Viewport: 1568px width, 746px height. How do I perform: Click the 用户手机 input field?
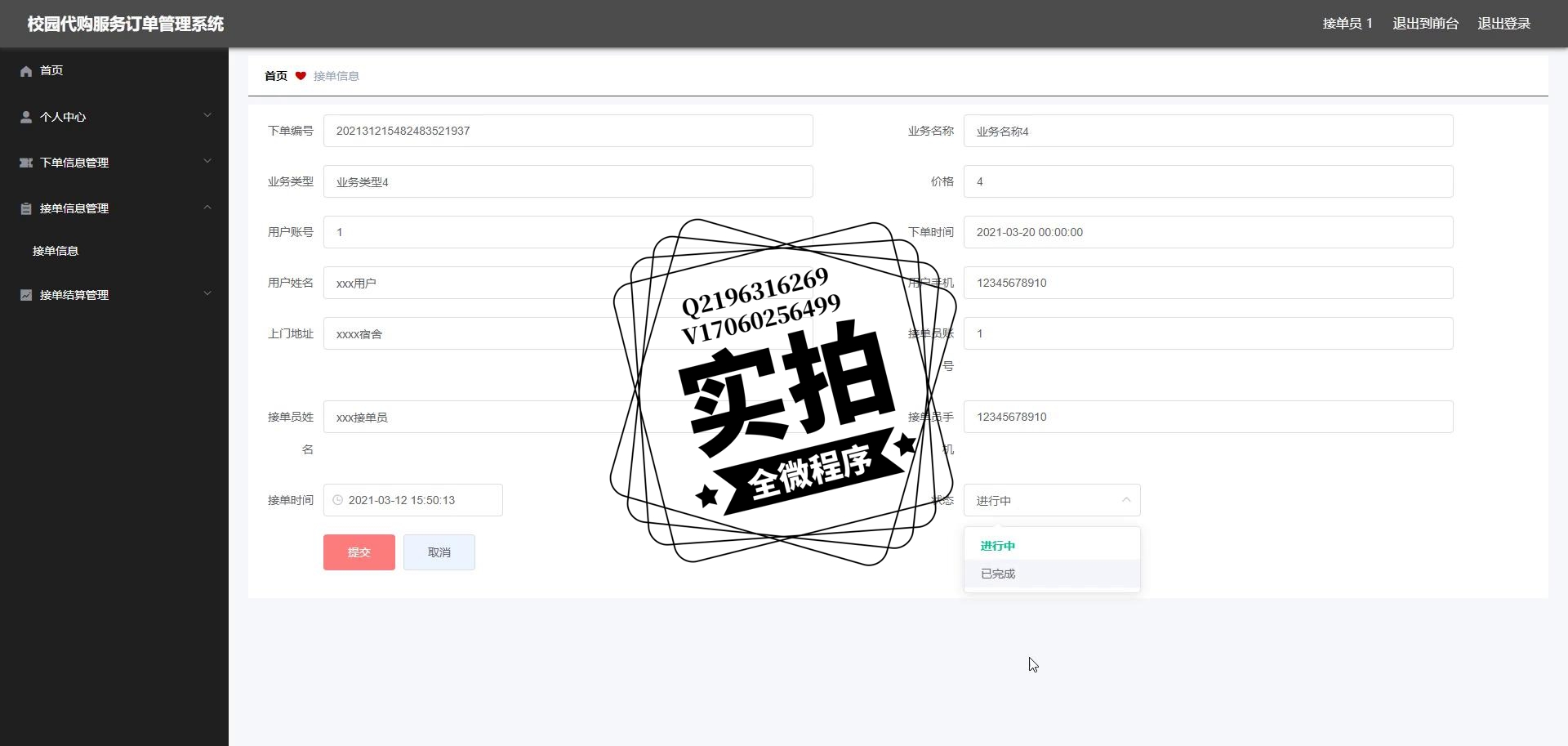click(1209, 283)
